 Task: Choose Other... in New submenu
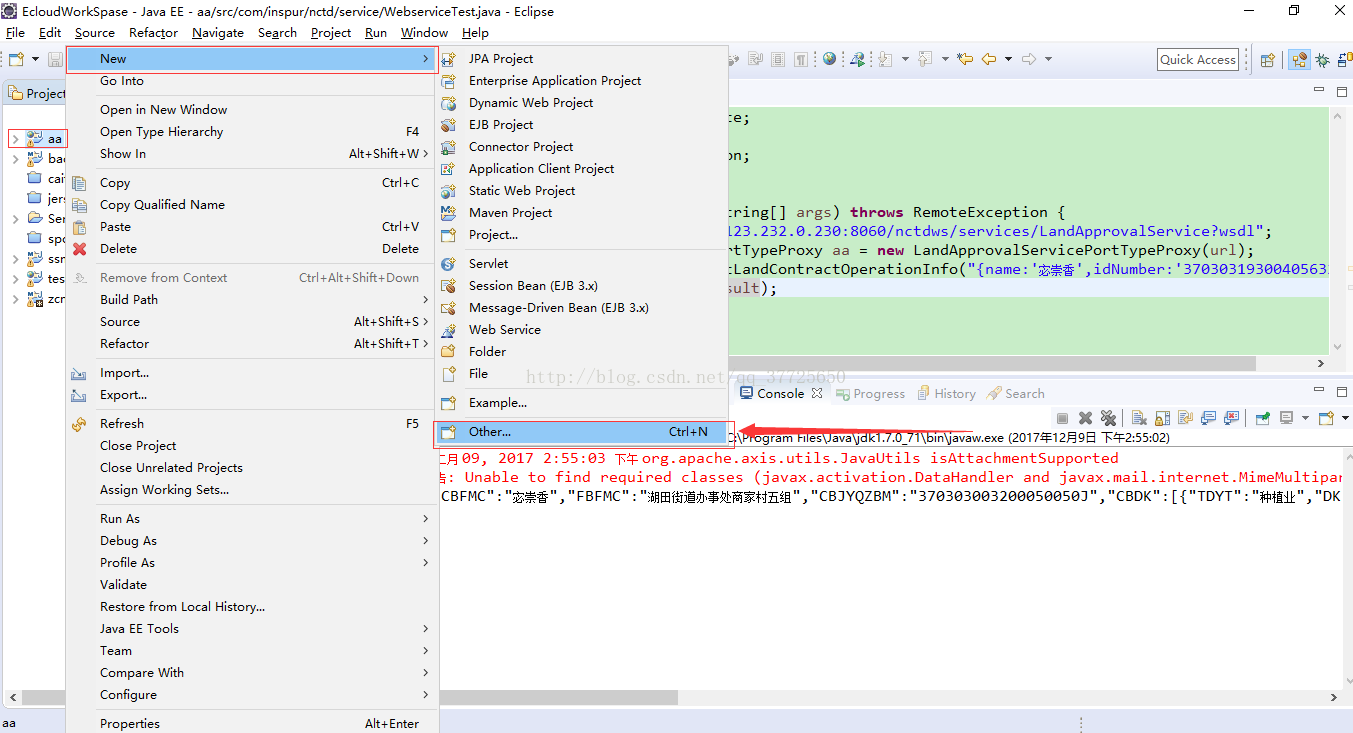(x=582, y=431)
